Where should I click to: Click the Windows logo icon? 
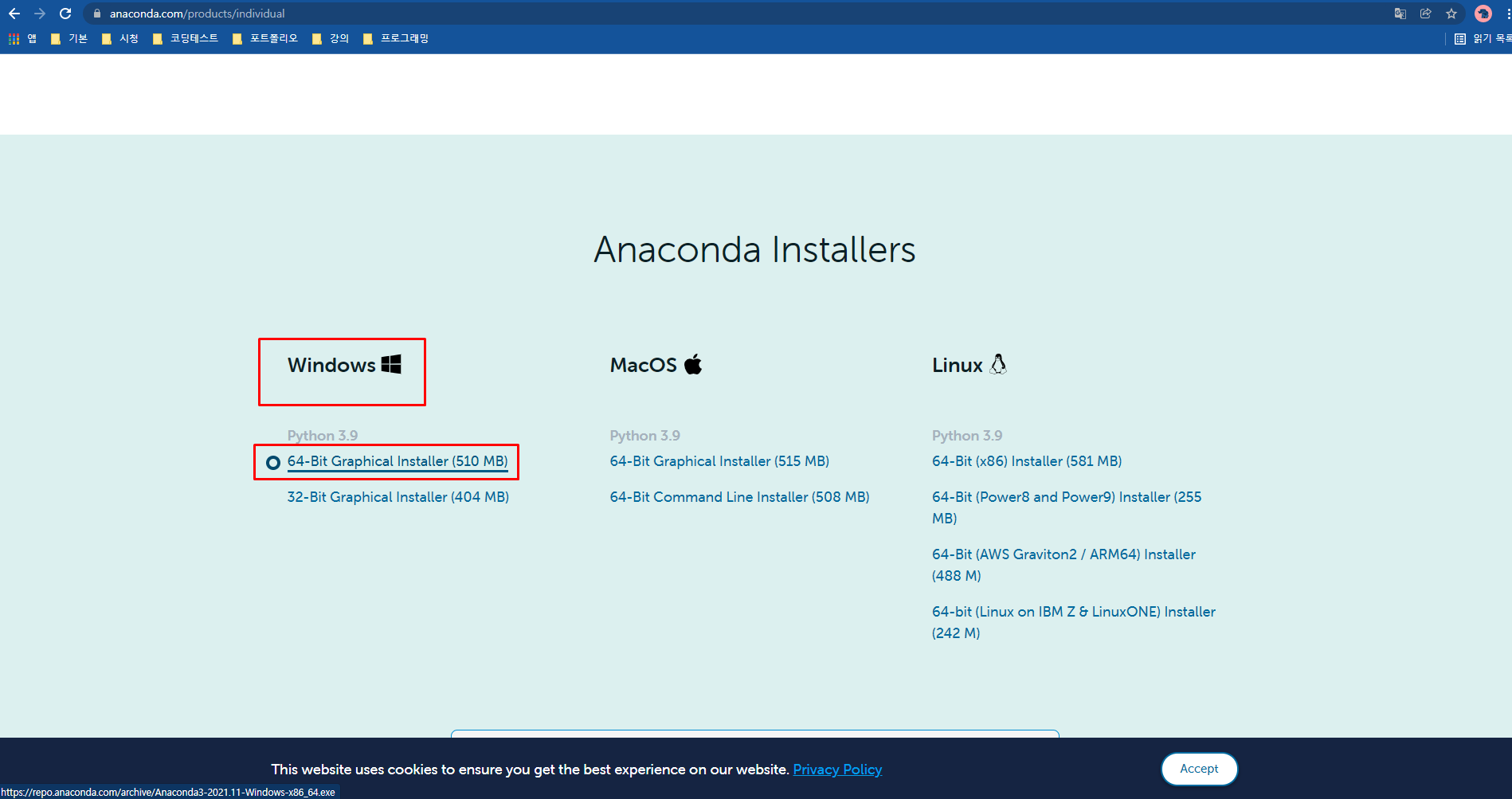pos(391,364)
